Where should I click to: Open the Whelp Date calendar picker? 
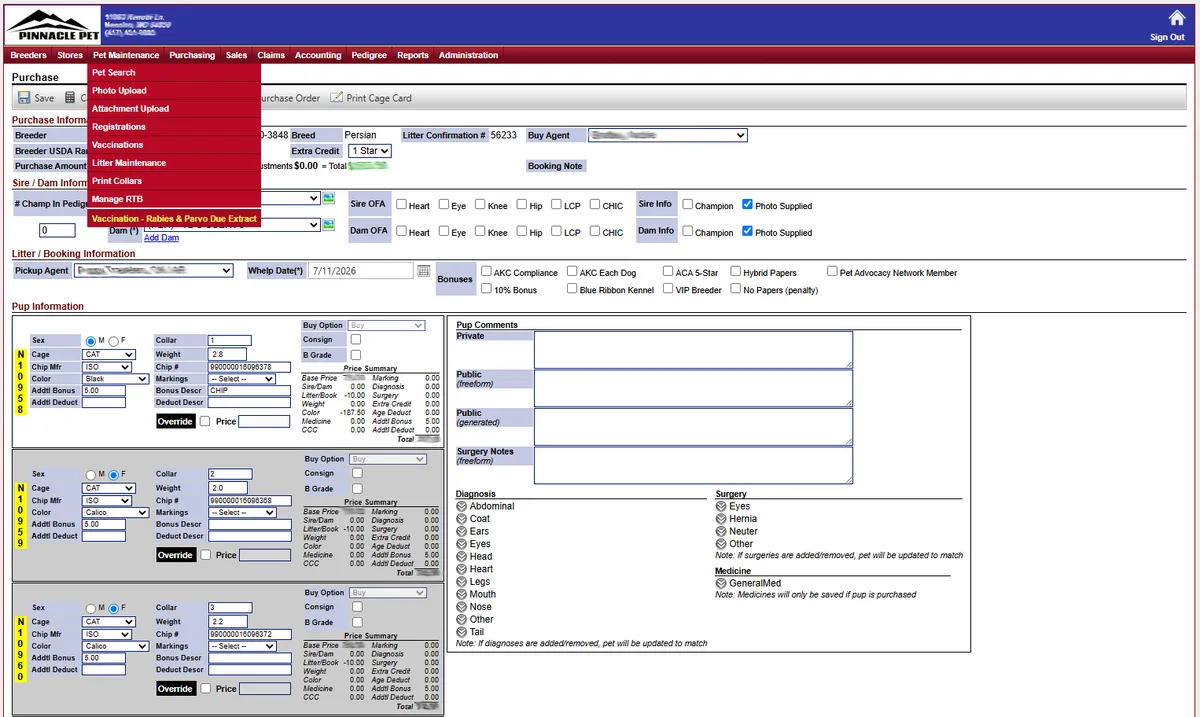(423, 271)
